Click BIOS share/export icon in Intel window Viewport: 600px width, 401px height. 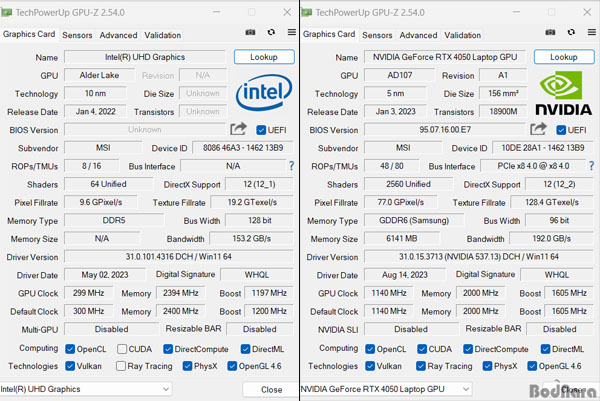tap(238, 129)
